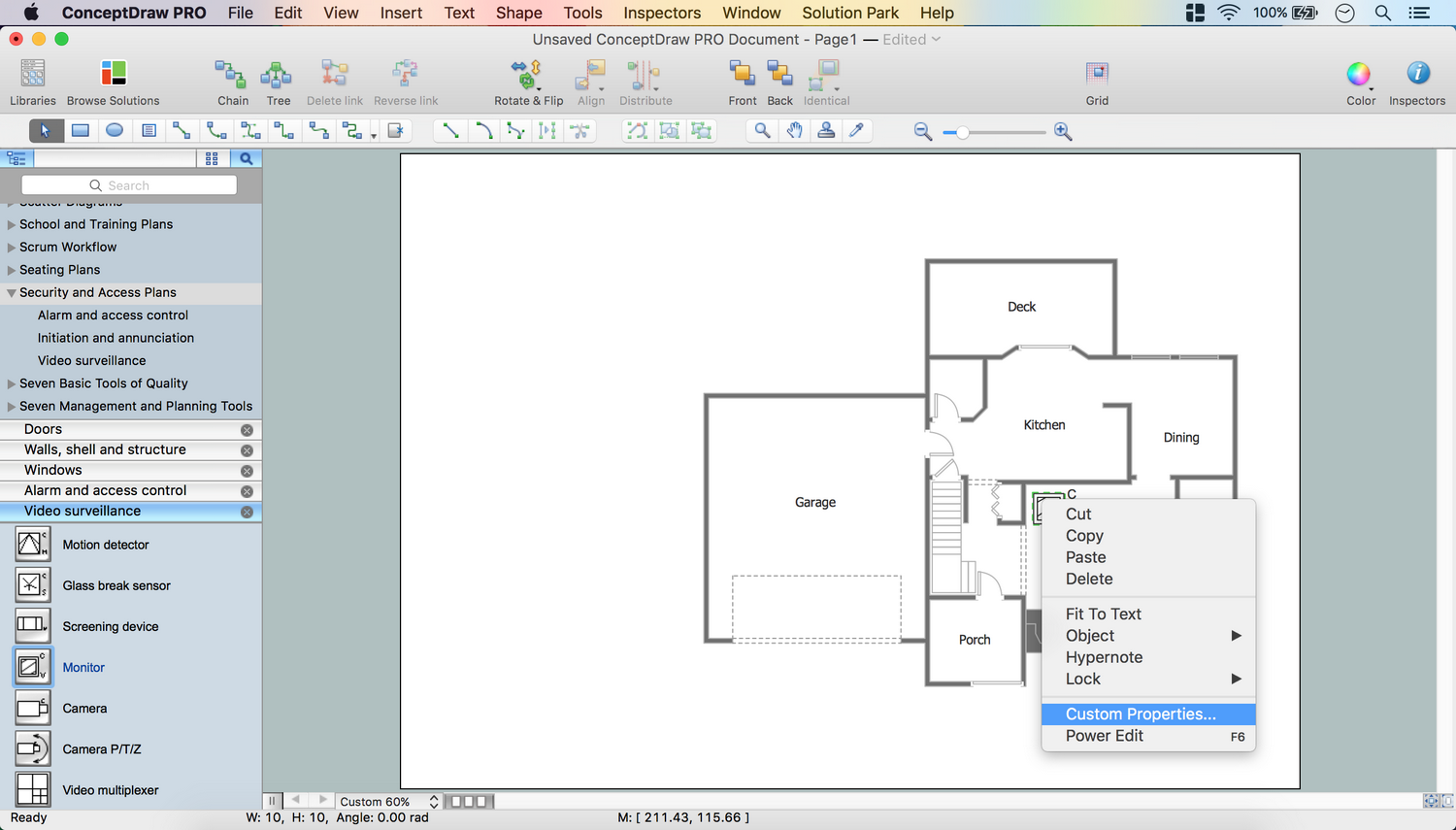Open the Solution Park menu
The height and width of the screenshot is (830, 1456).
pos(849,13)
